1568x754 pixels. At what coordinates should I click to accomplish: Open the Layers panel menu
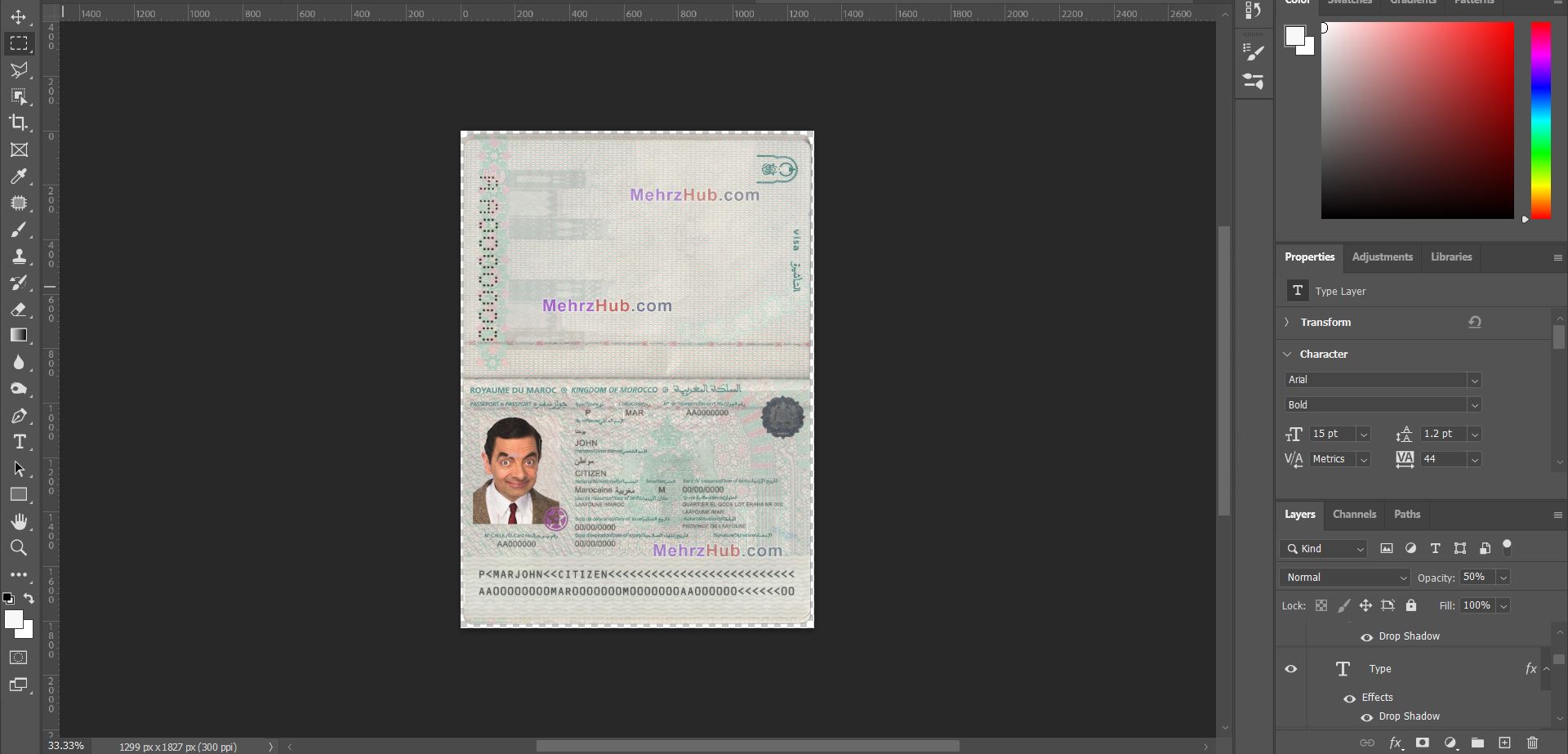1557,515
